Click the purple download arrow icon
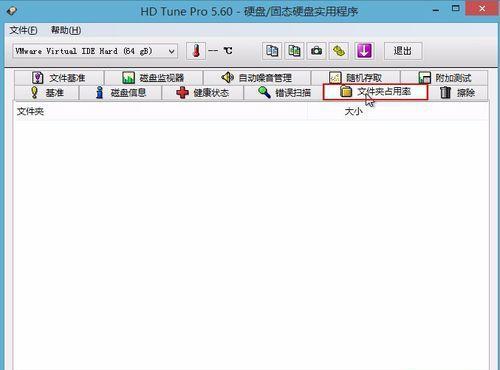 point(364,51)
